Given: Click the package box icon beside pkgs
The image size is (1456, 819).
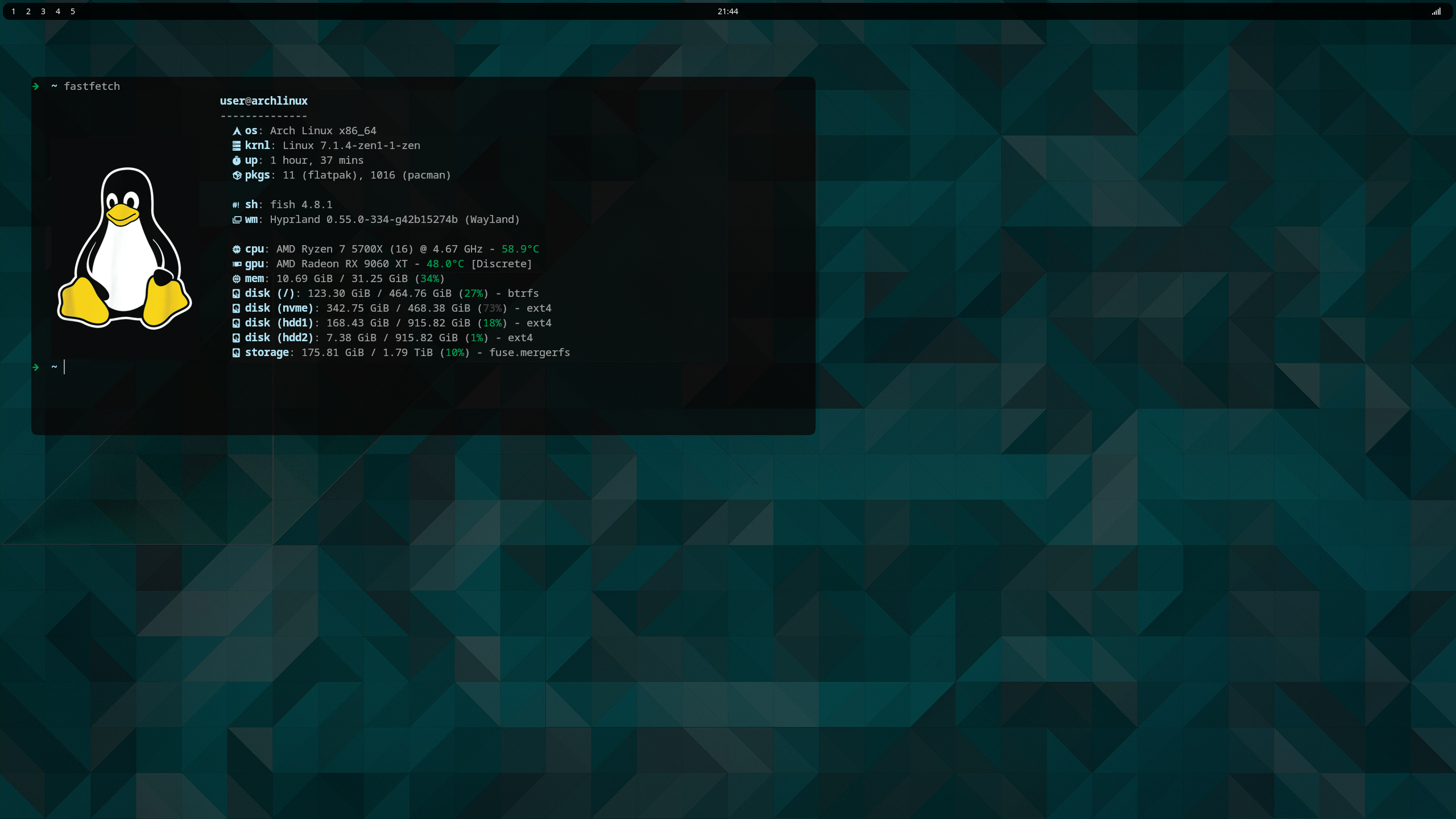Looking at the screenshot, I should click(237, 175).
